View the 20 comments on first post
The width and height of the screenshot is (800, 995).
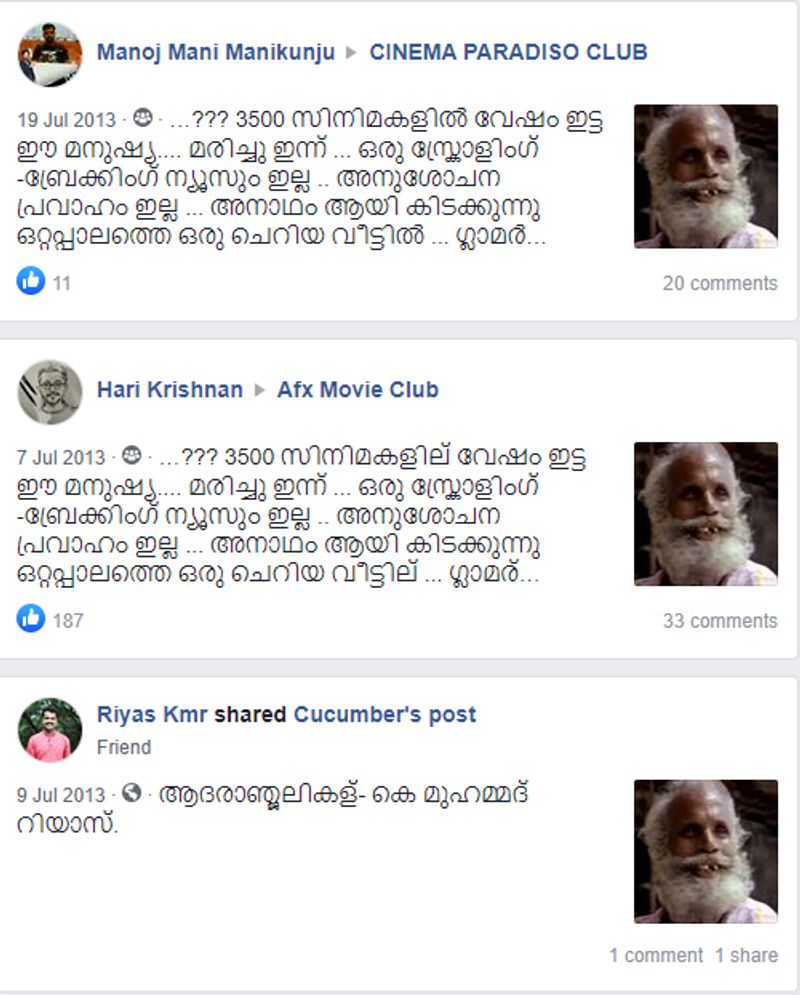[720, 283]
